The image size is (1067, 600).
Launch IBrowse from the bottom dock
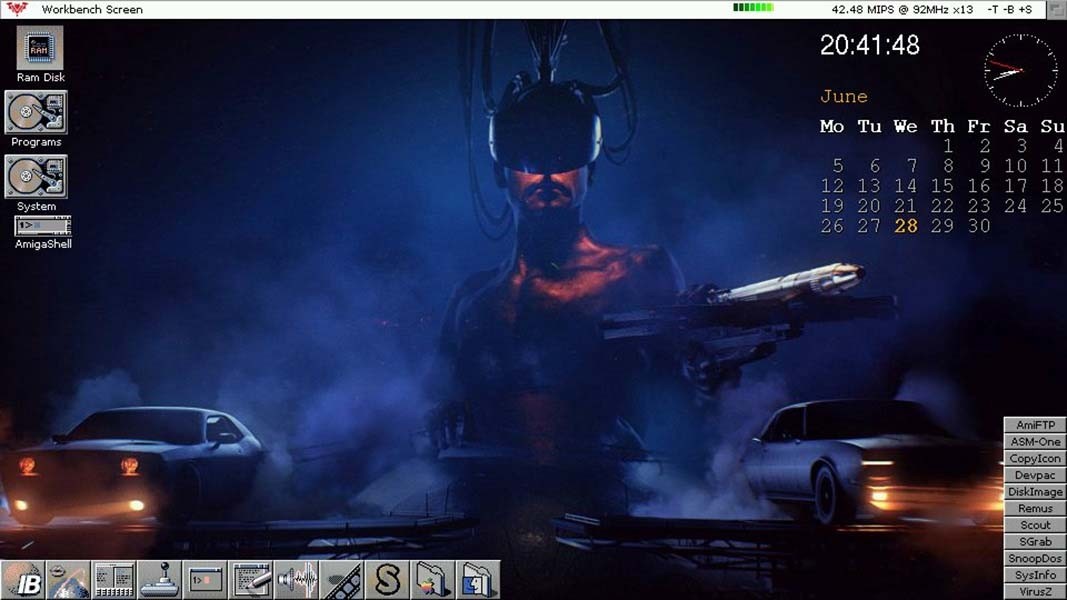(x=23, y=580)
